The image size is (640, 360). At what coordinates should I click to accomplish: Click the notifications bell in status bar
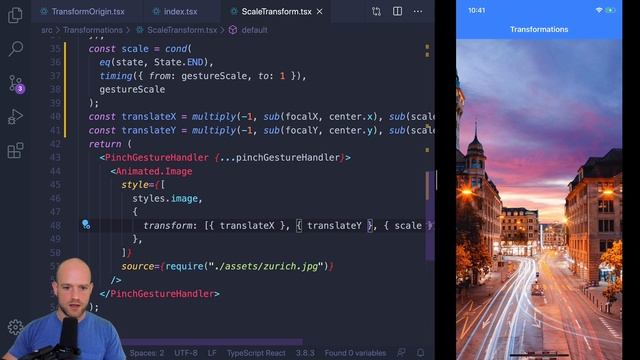(420, 352)
